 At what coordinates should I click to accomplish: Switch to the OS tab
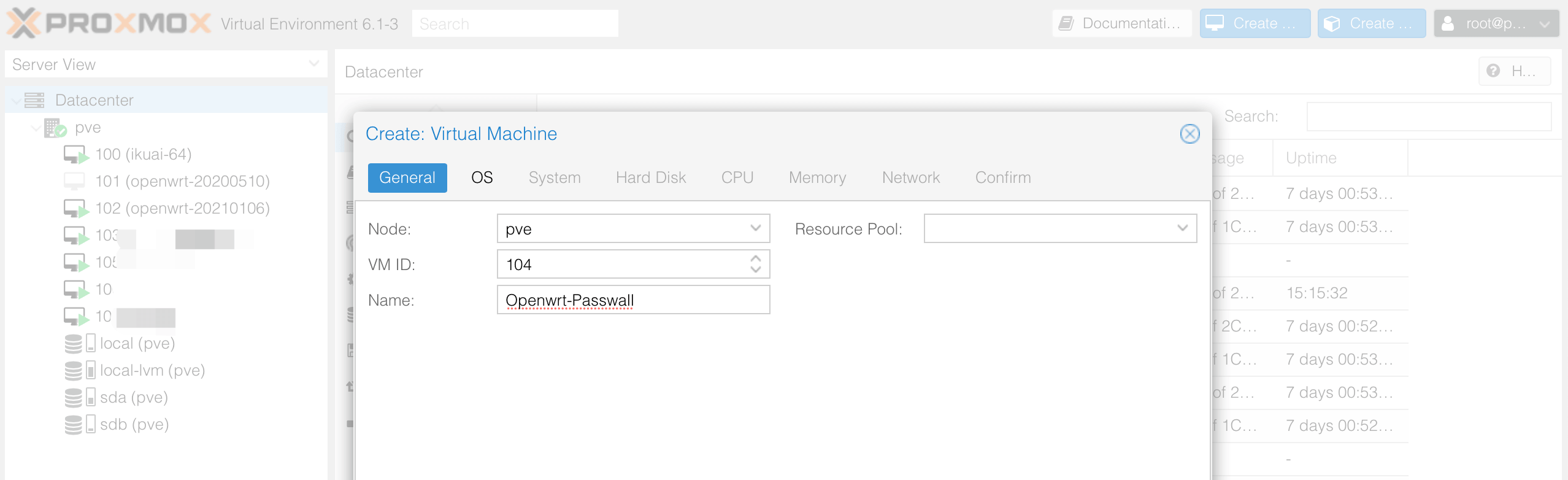[x=482, y=177]
